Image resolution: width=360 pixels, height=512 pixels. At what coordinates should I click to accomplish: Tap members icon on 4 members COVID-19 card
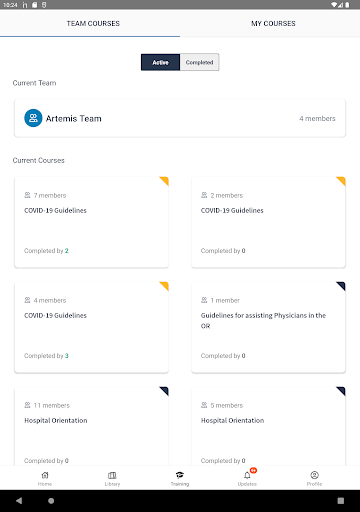(x=27, y=300)
